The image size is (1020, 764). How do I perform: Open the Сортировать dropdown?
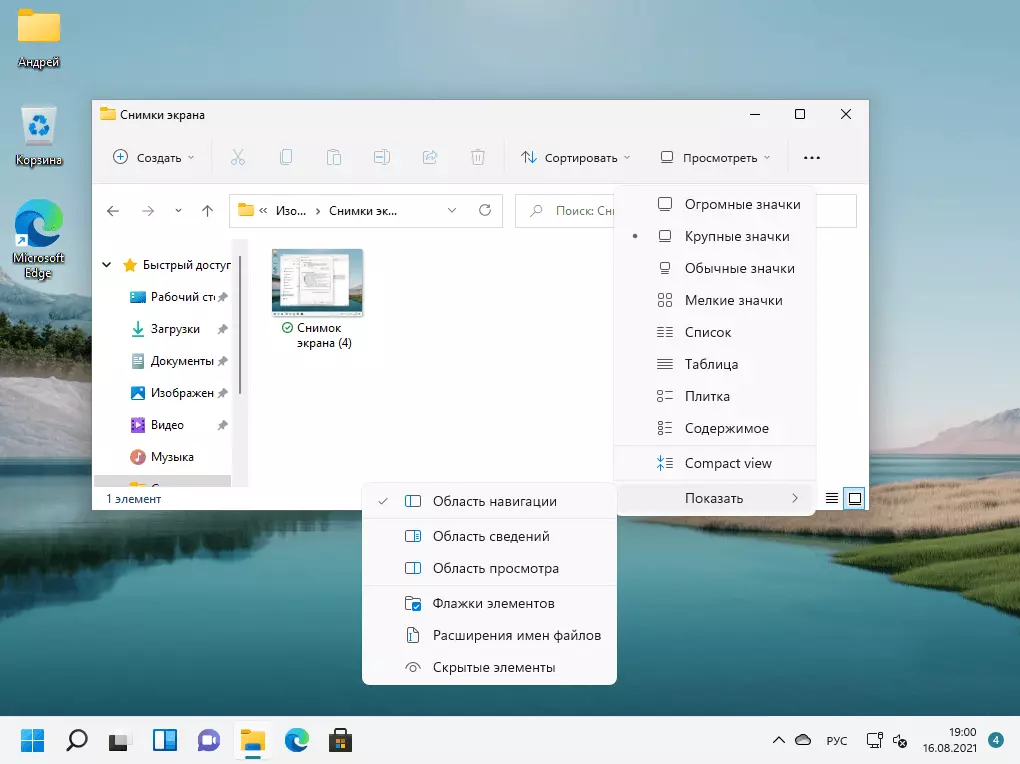pos(576,157)
